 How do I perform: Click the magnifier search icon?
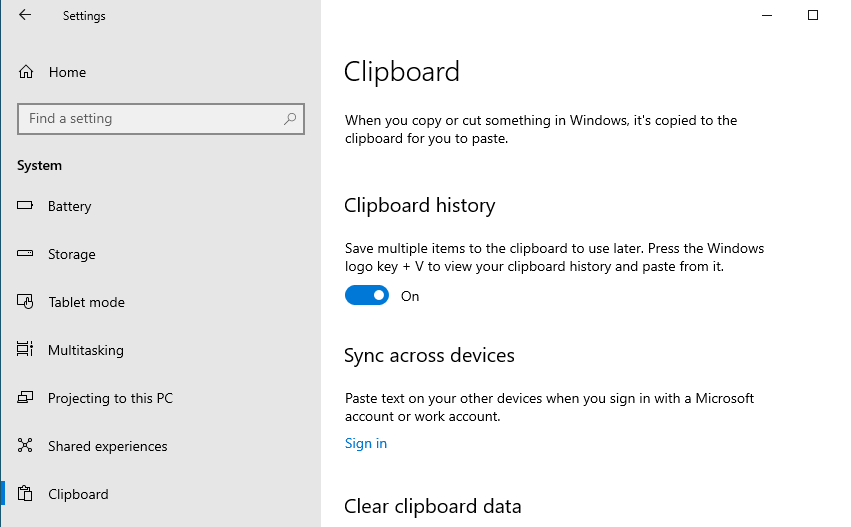290,118
